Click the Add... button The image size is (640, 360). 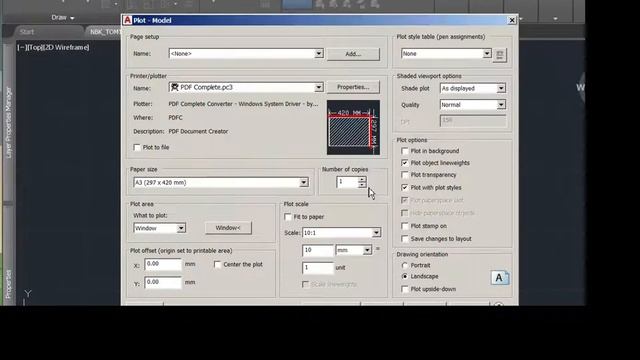(x=353, y=54)
